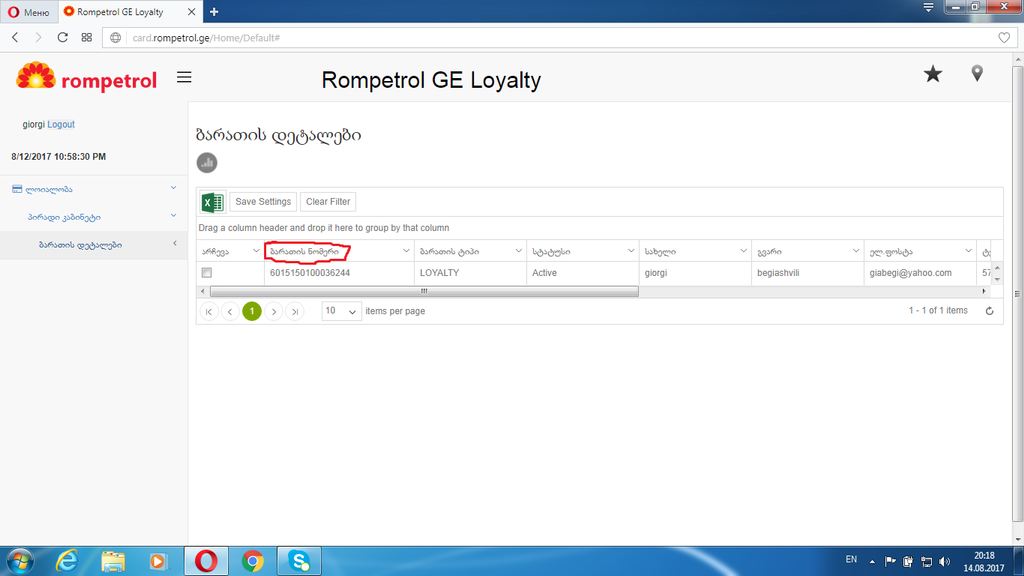Open Opera tab menu icon top-right
This screenshot has height=576, width=1024.
pos(928,7)
